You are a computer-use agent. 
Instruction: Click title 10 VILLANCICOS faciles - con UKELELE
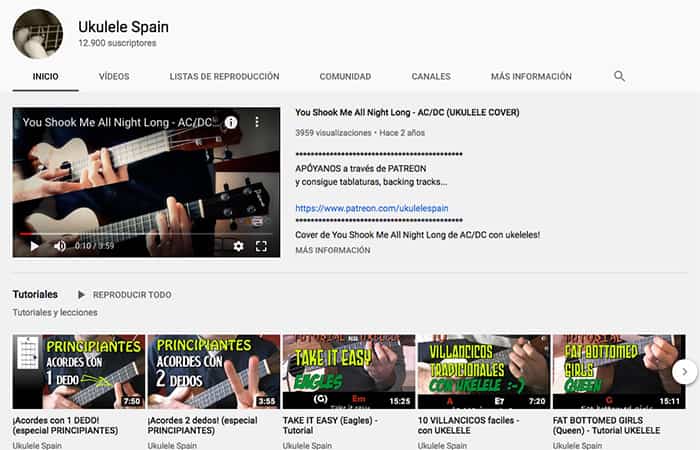coord(469,425)
